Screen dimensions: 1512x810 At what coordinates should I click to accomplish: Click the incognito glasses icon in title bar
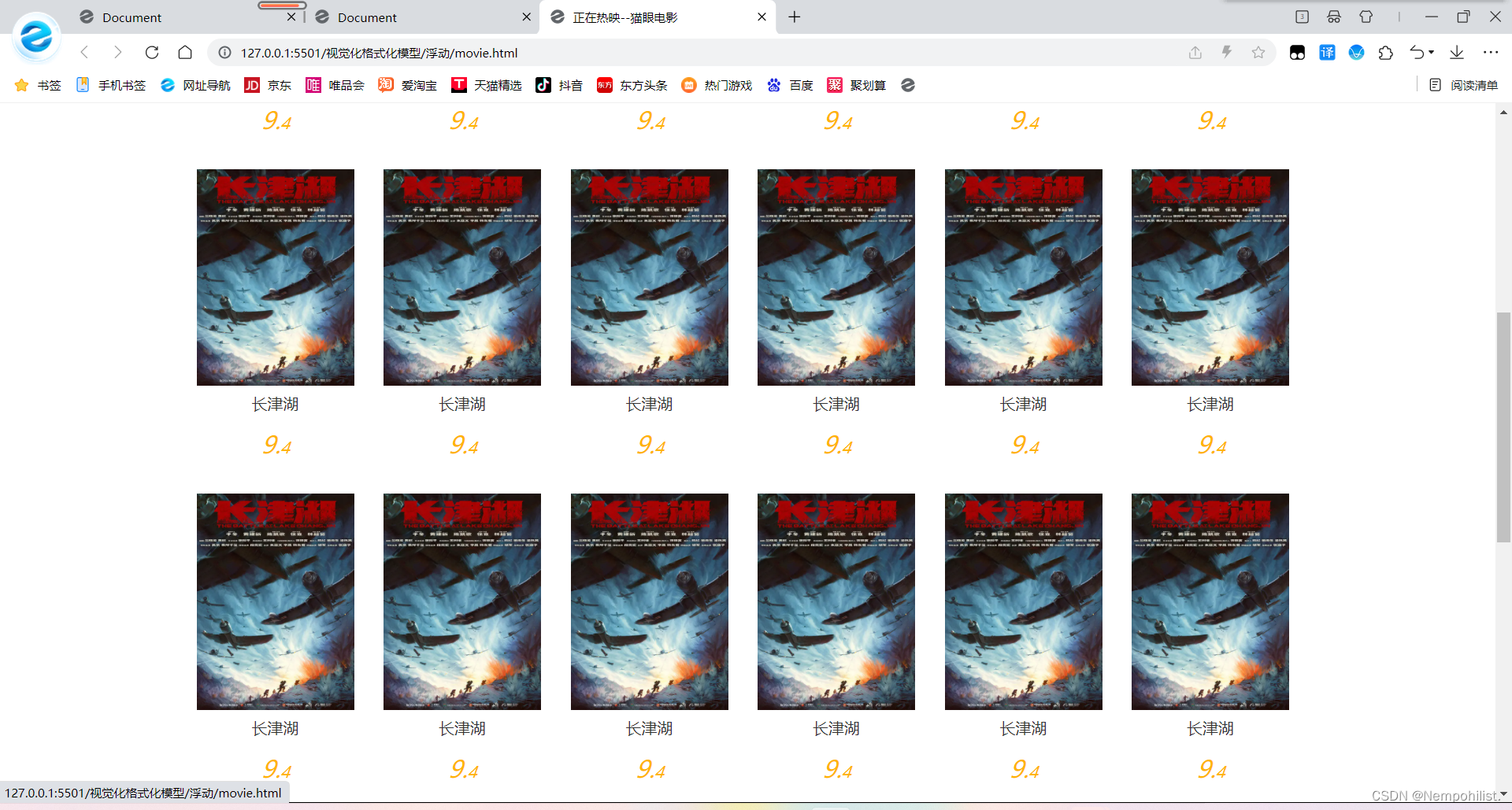click(x=1334, y=17)
